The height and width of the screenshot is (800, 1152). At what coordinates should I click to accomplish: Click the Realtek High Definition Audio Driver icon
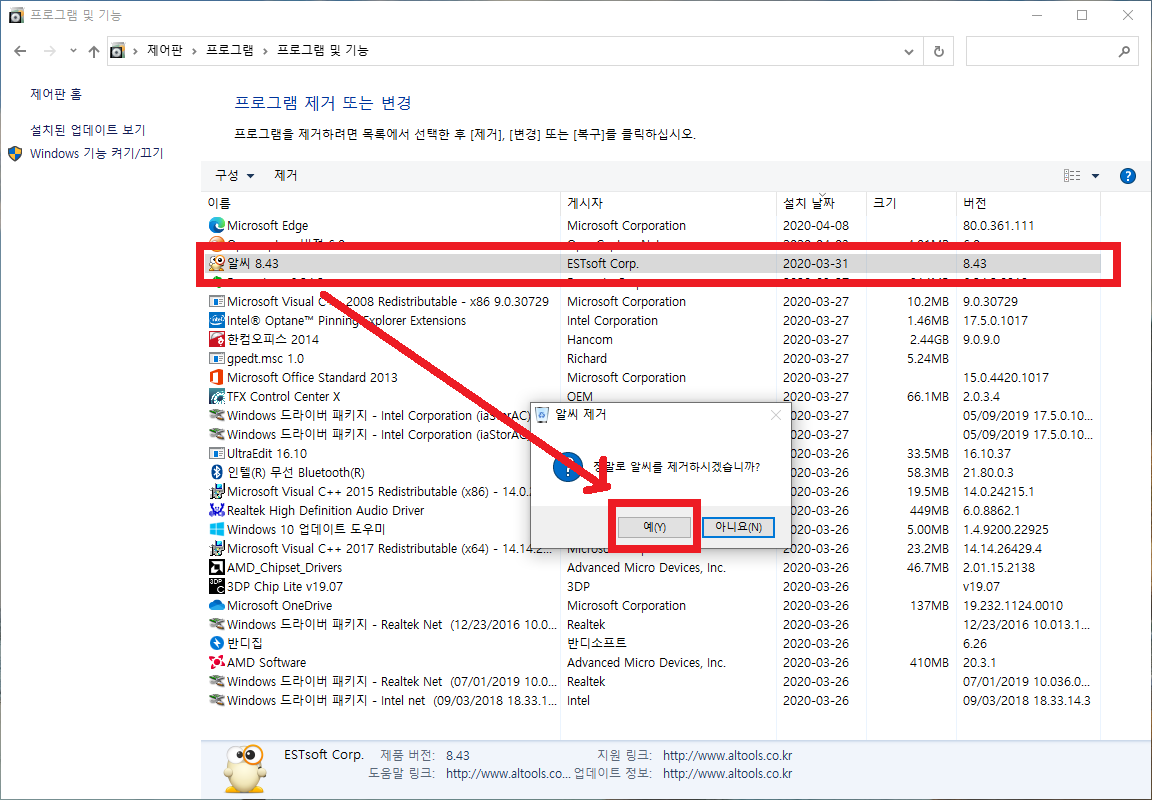(216, 511)
